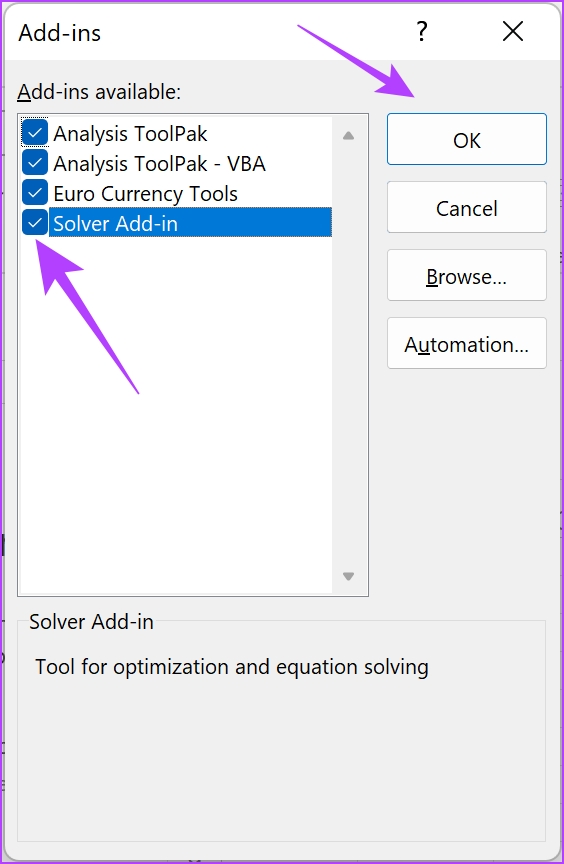Click the add-ins list scrollbar track
Screen dimensions: 564x864
tap(348, 356)
